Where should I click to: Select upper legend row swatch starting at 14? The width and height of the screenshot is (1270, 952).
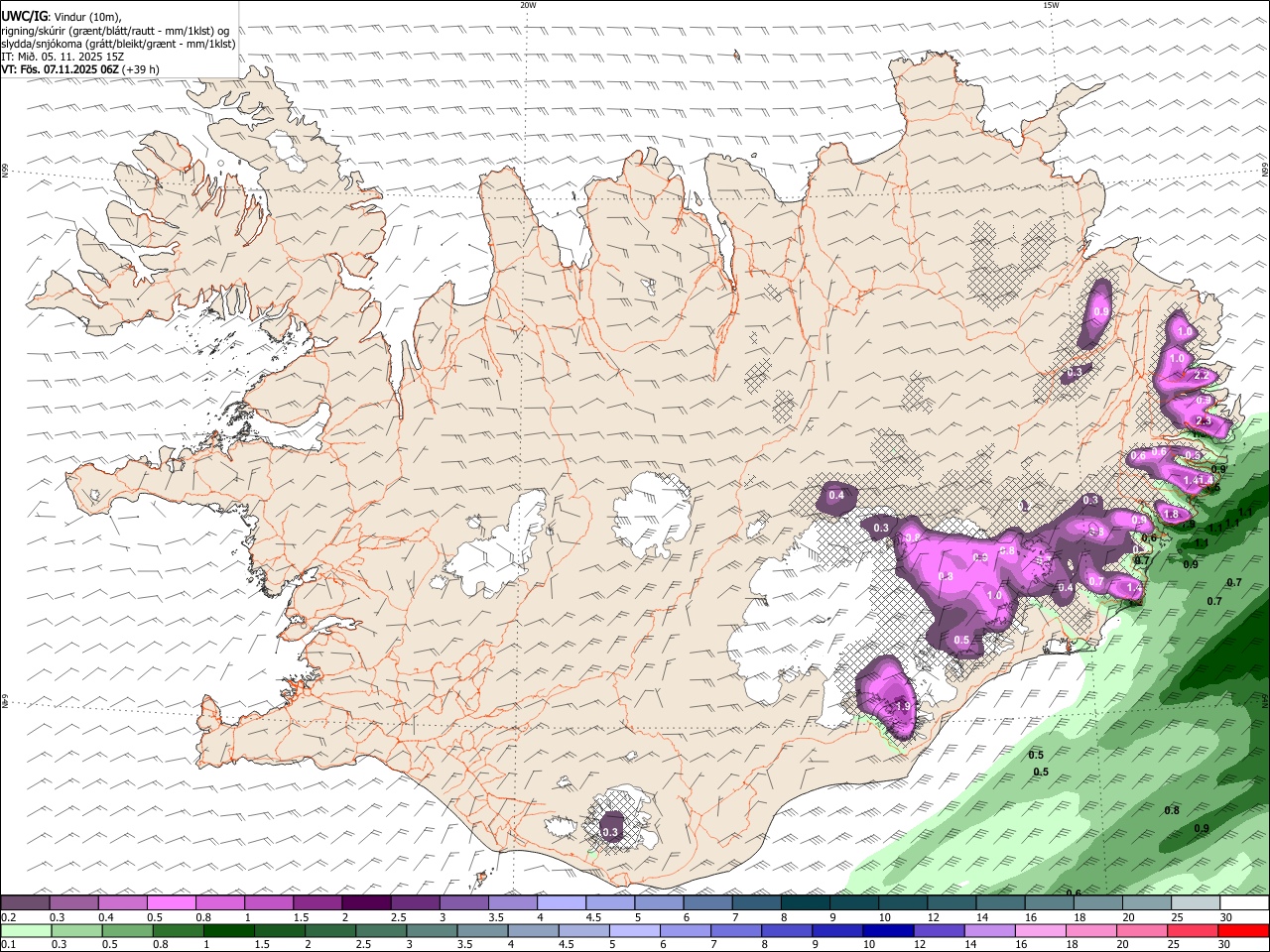coord(1001,902)
